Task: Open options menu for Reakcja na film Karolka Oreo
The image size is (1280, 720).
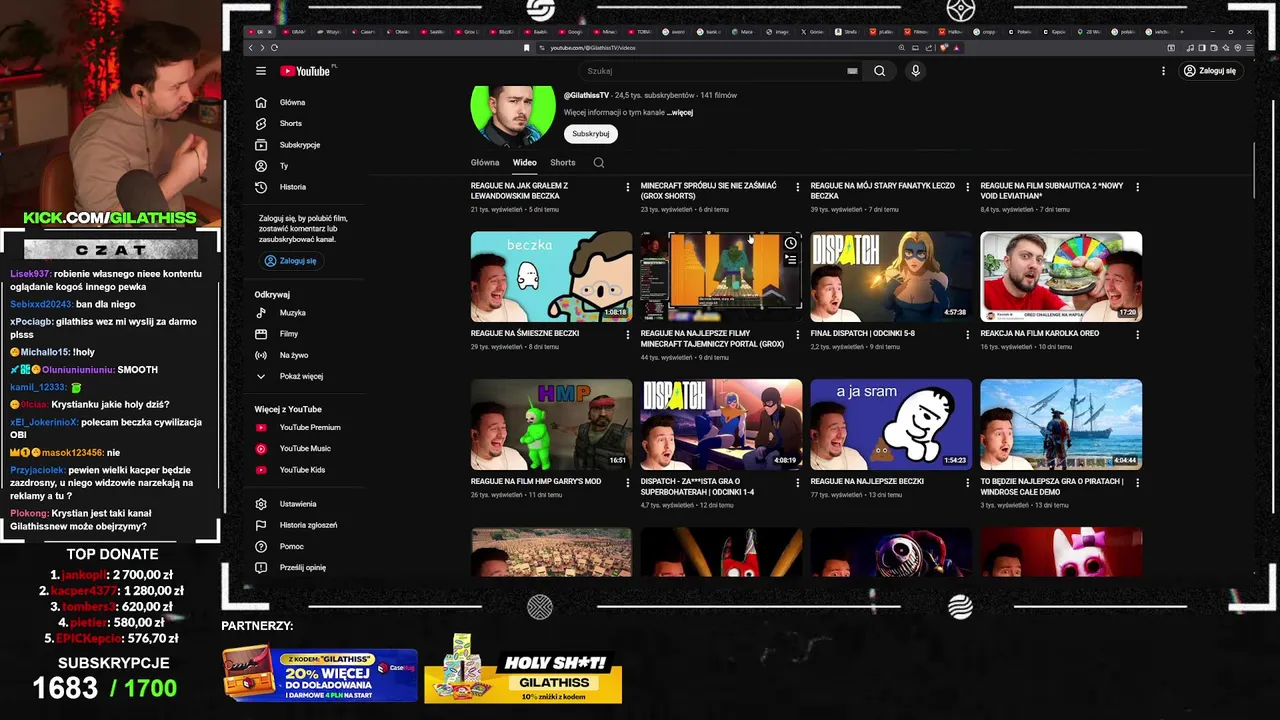Action: (1137, 335)
